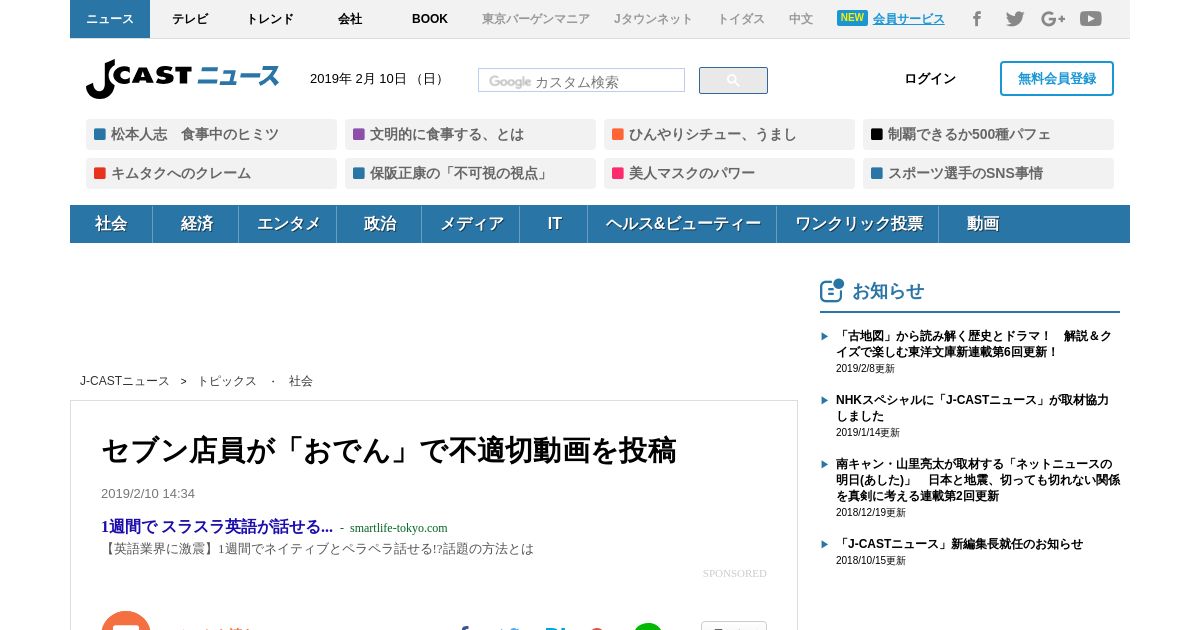
Task: Click breadcrumb 社会
Action: (x=301, y=381)
